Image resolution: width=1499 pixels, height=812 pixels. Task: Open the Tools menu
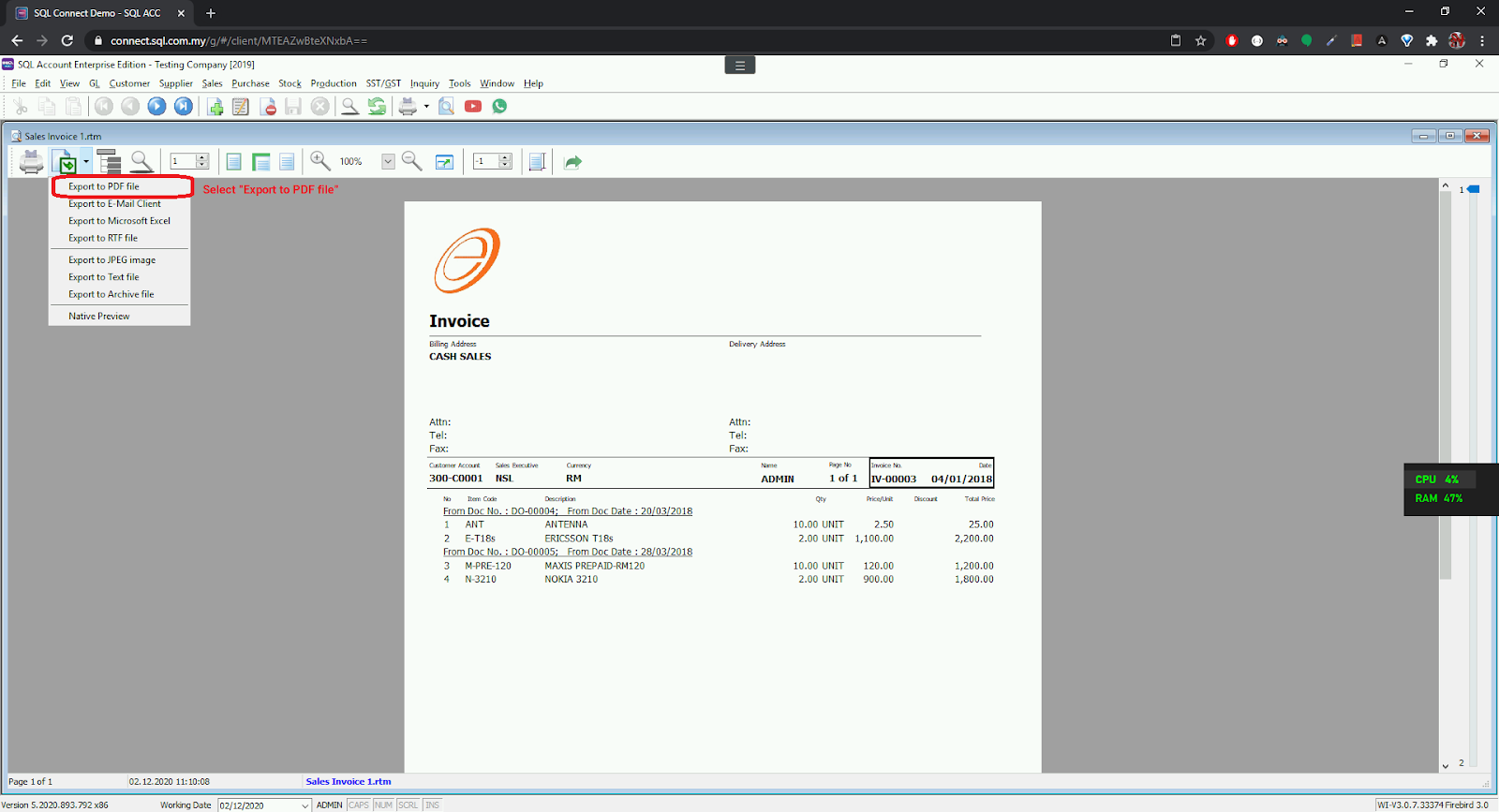tap(459, 83)
